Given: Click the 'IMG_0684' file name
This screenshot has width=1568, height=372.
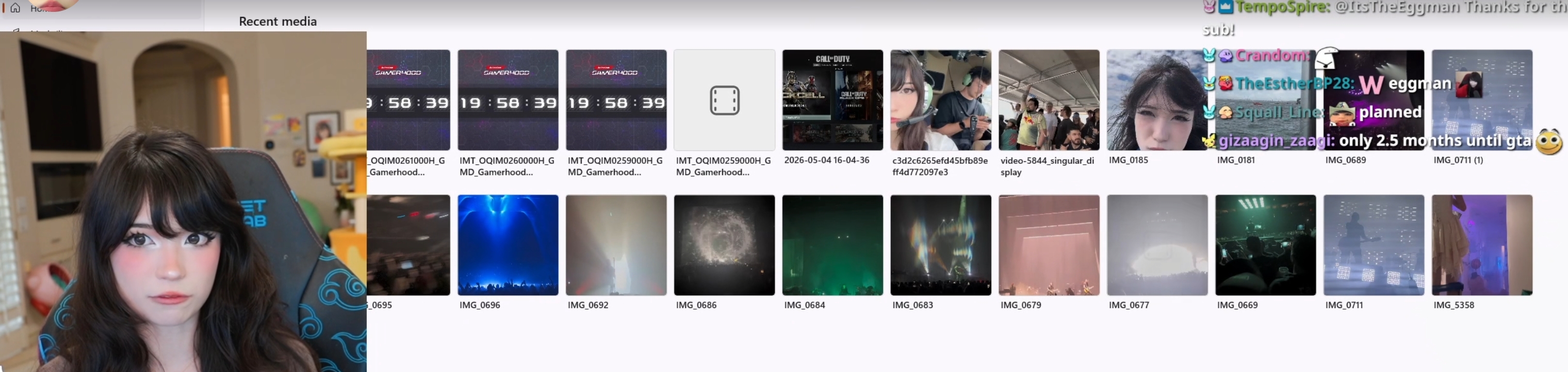Looking at the screenshot, I should (804, 305).
